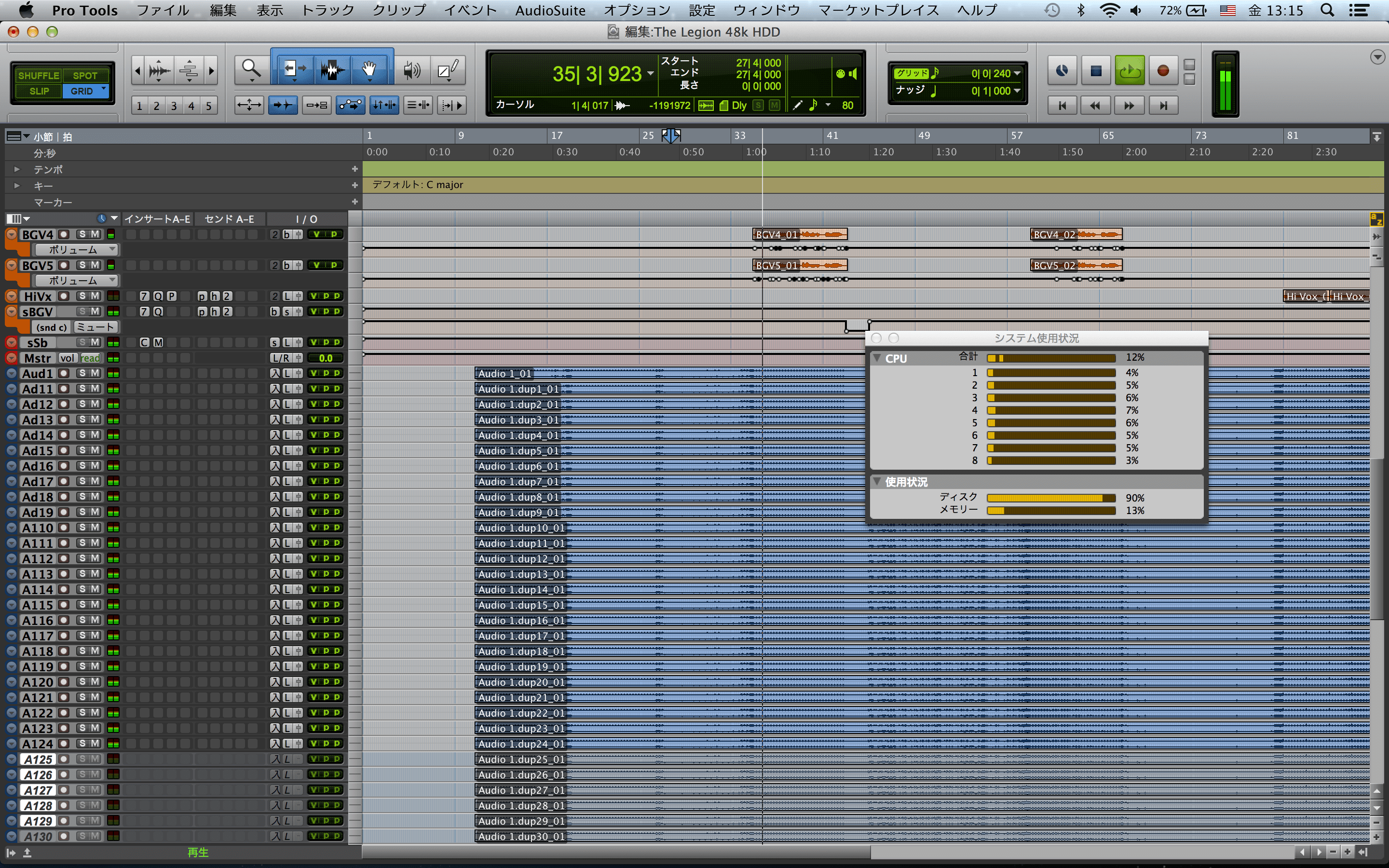Mute the Ad11 track

95,389
